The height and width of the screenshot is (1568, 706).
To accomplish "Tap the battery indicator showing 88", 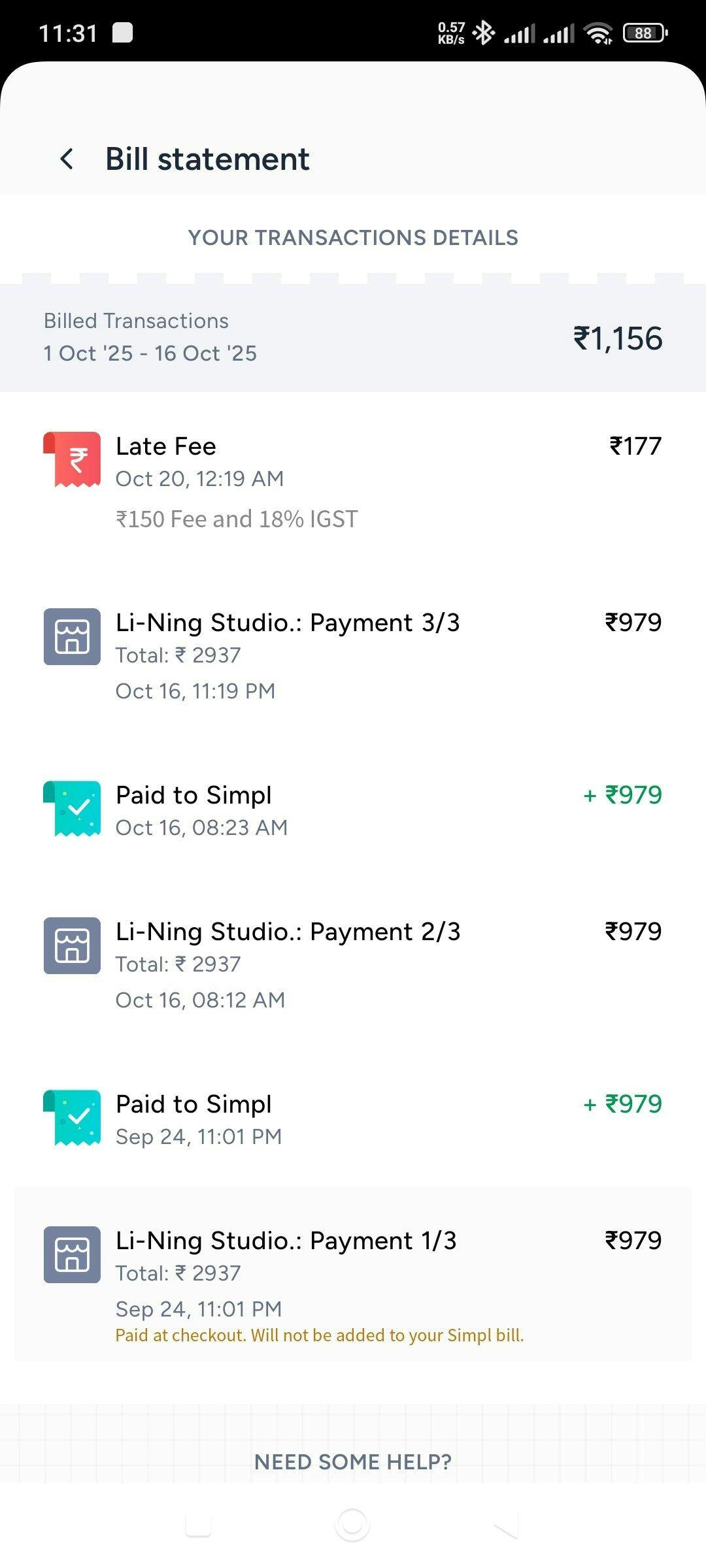I will 645,33.
